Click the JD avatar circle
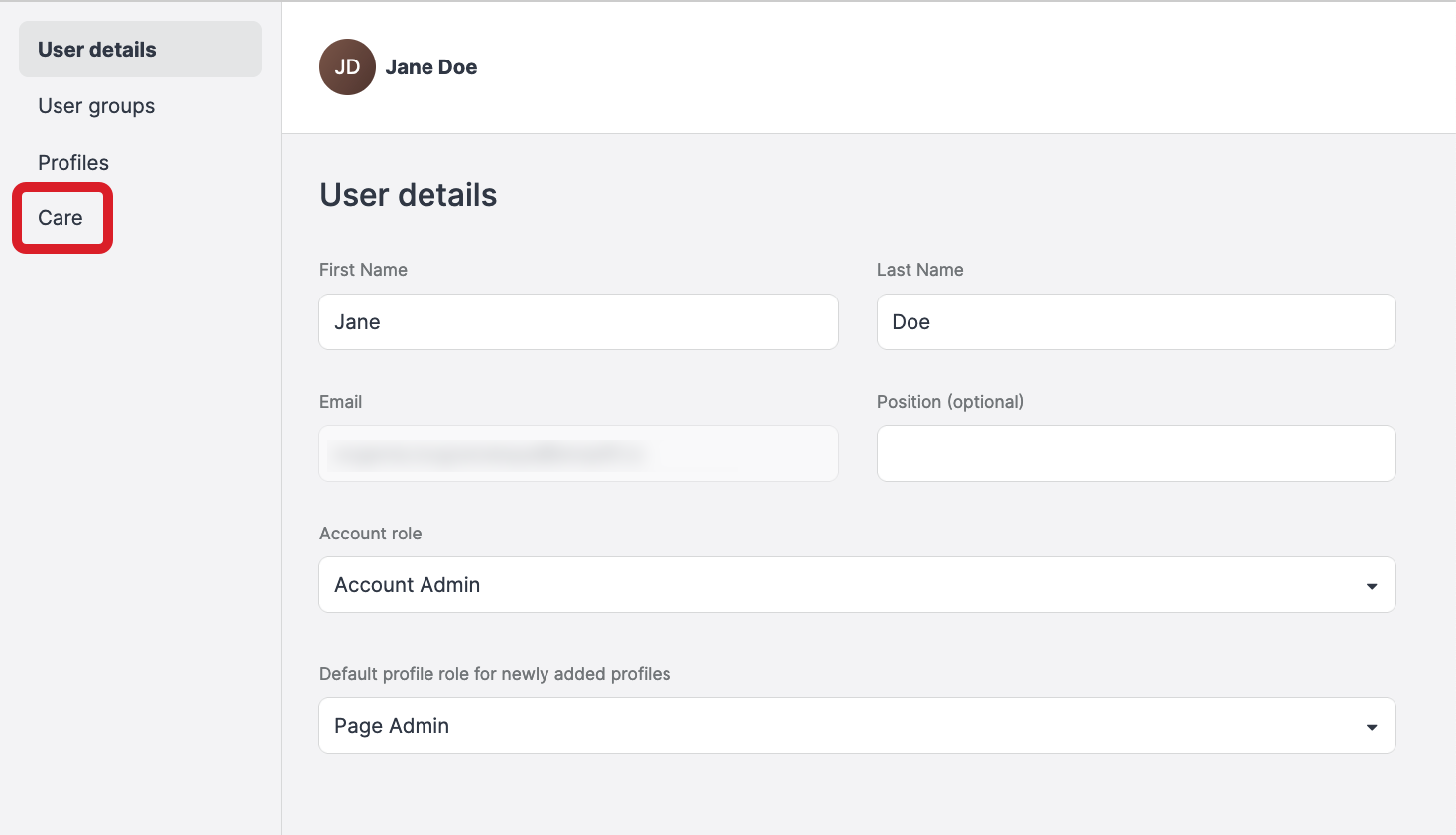Viewport: 1456px width, 835px height. coord(347,67)
